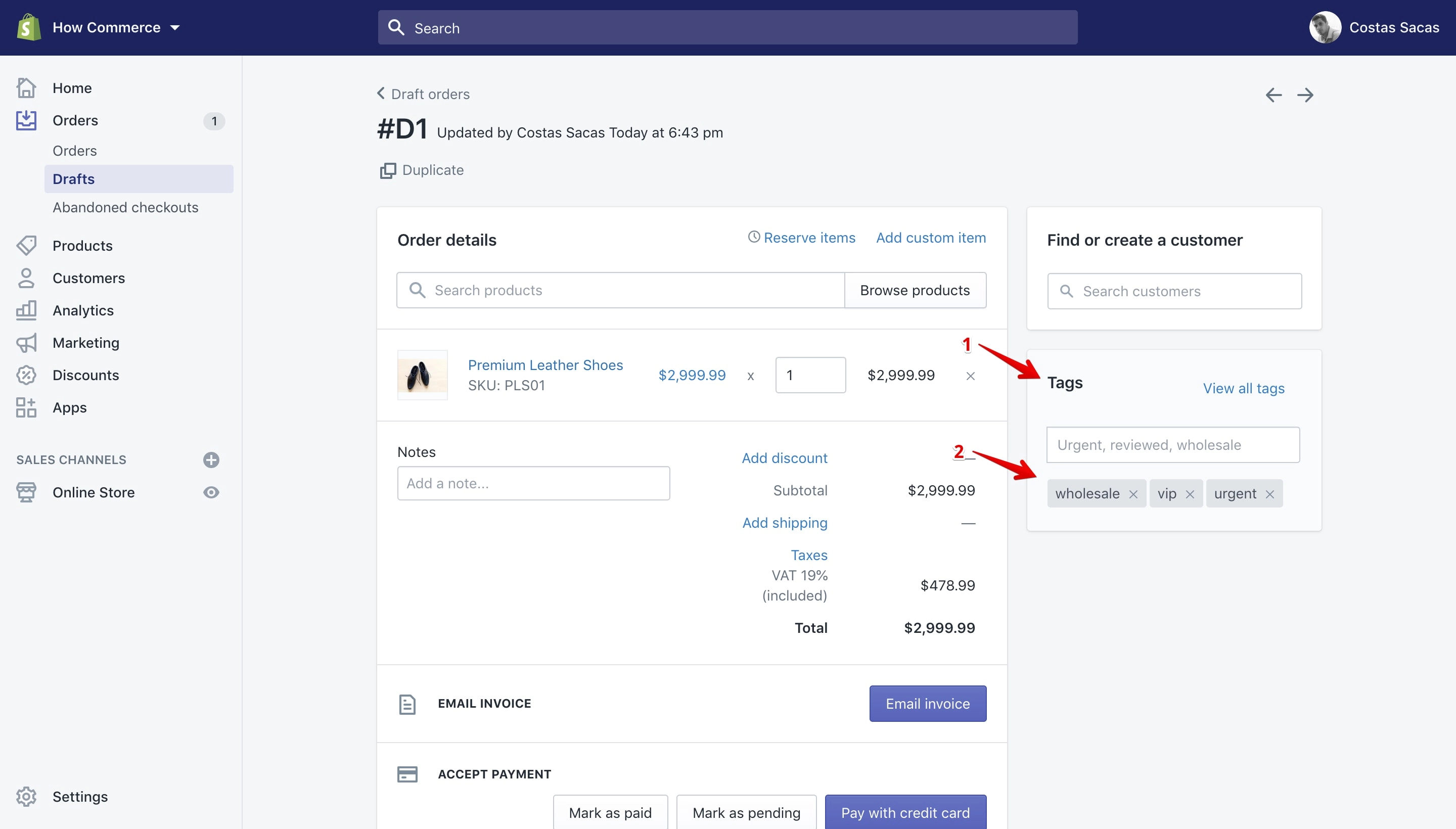The width and height of the screenshot is (1456, 829).
Task: Open Settings via the gear icon
Action: 26,797
